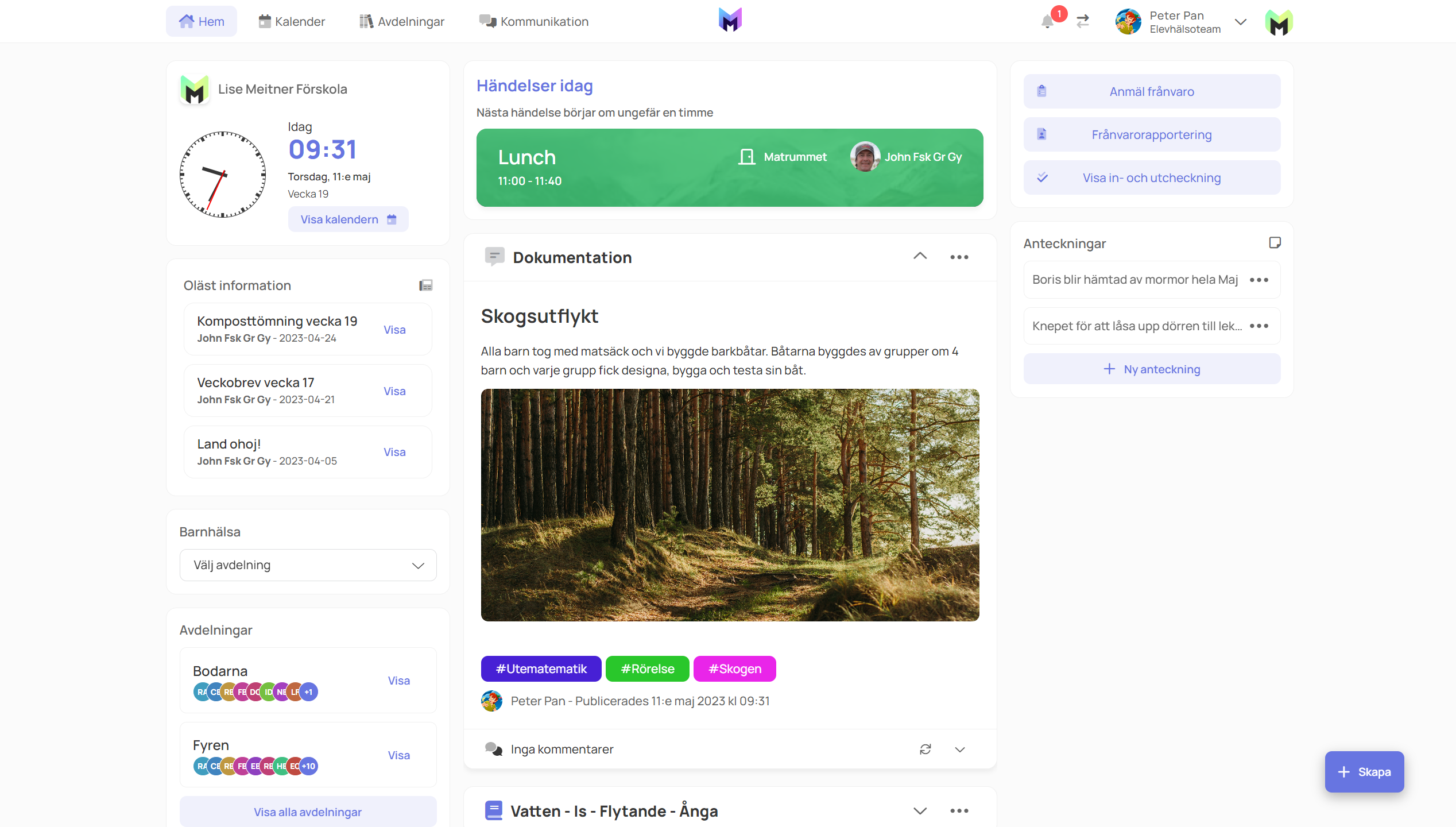Open the notifications bell icon
The height and width of the screenshot is (827, 1456).
[x=1048, y=22]
